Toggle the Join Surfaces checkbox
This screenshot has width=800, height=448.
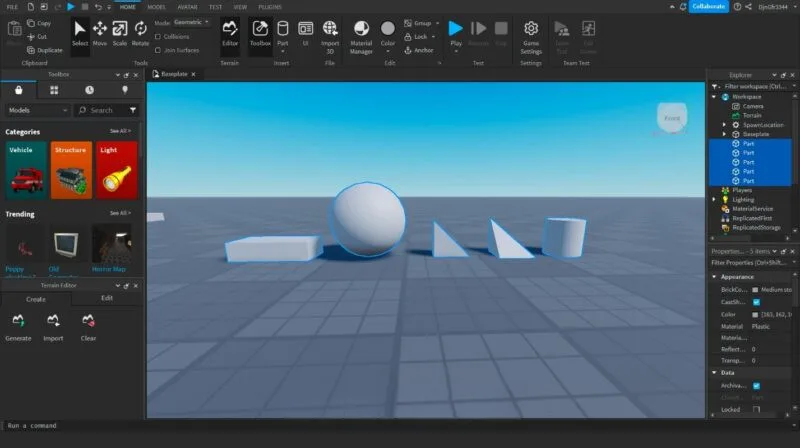click(158, 50)
